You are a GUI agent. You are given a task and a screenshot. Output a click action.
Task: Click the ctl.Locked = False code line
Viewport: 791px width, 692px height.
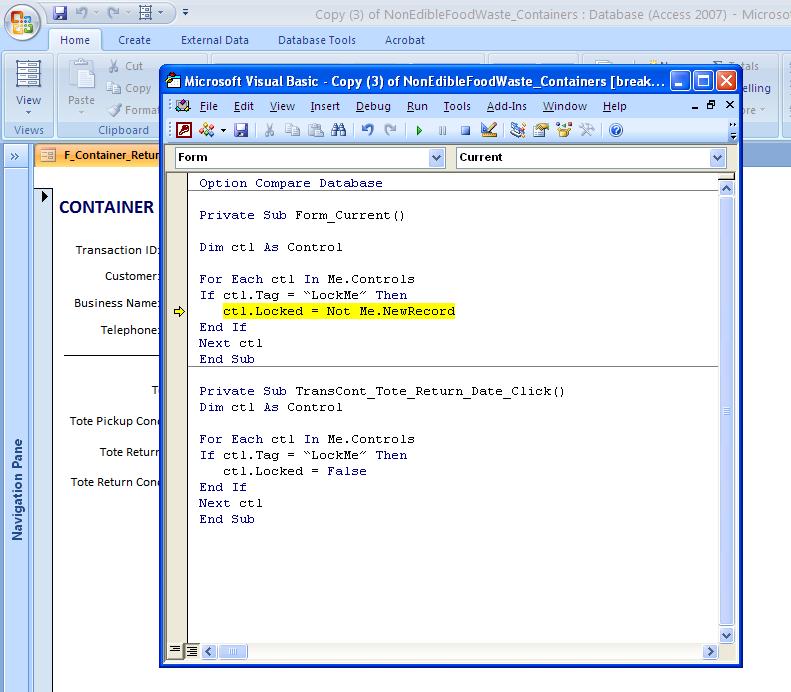[295, 471]
